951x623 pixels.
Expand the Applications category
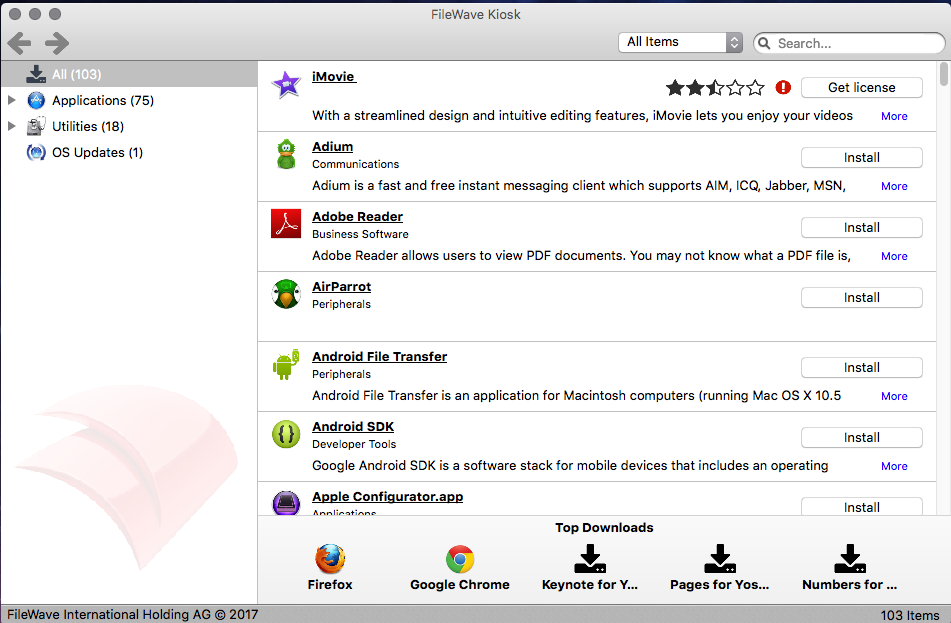12,100
